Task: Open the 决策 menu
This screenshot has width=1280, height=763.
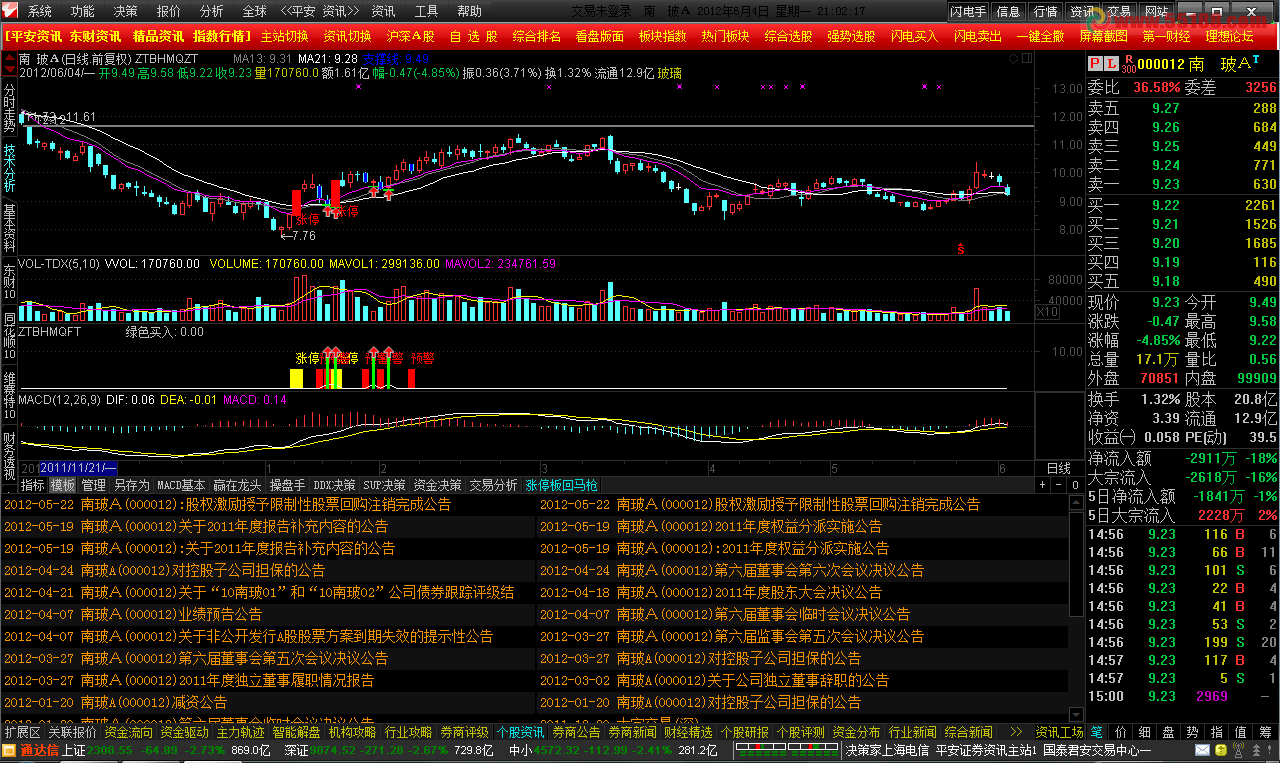Action: pyautogui.click(x=125, y=11)
